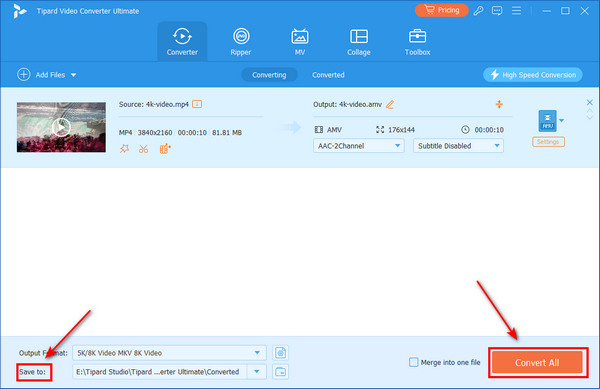The height and width of the screenshot is (389, 600).
Task: Remove the 4k-video file item
Action: 590,102
